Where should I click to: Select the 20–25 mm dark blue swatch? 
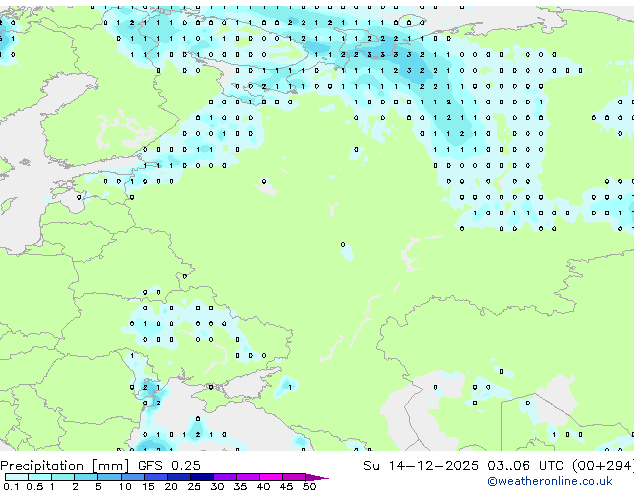pyautogui.click(x=179, y=477)
